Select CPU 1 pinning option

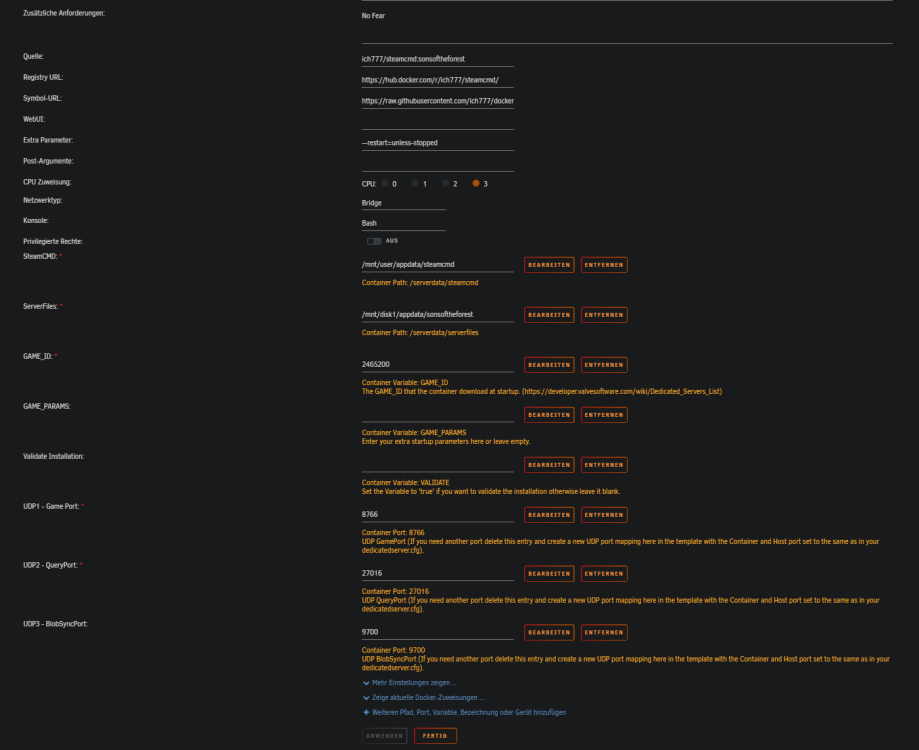coord(415,183)
